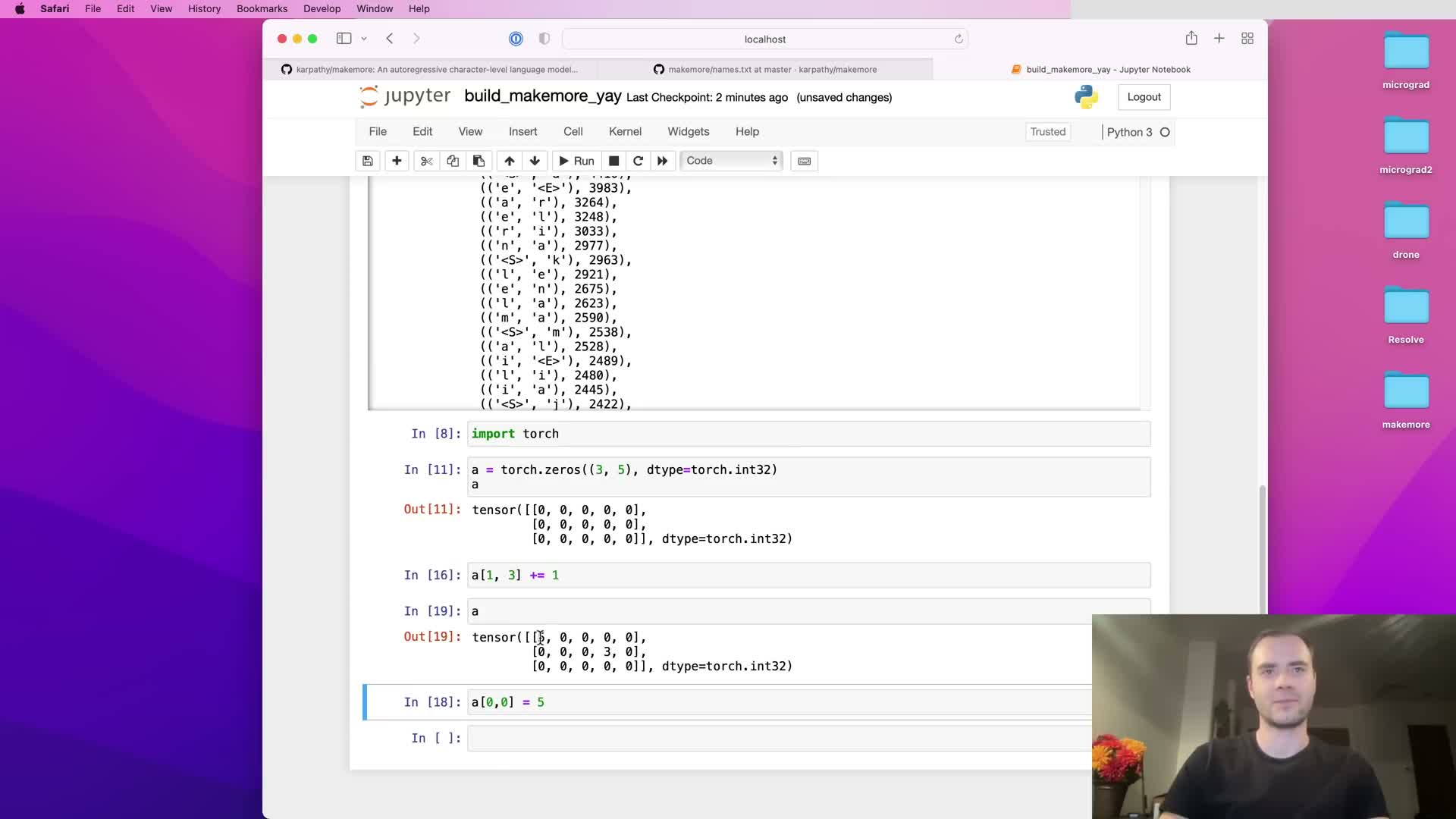The width and height of the screenshot is (1456, 819).
Task: Click the Logout button
Action: 1144,97
